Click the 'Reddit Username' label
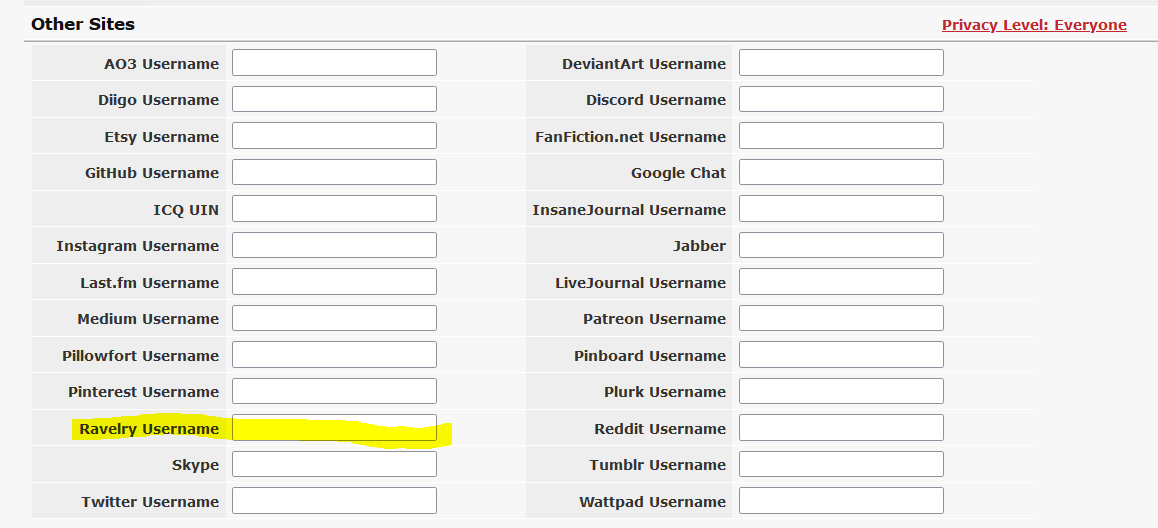The height and width of the screenshot is (528, 1158). click(660, 429)
